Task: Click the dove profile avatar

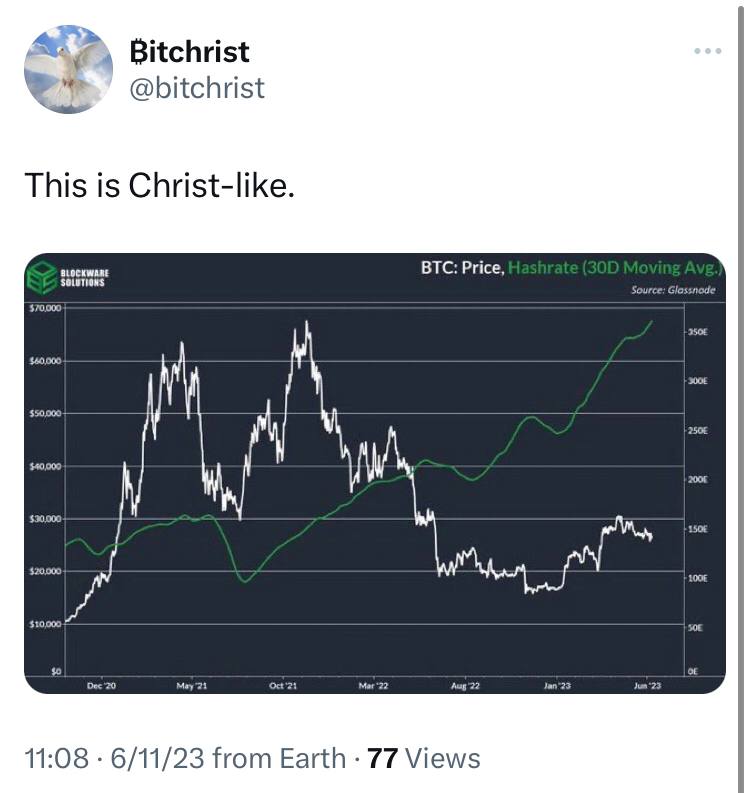Action: coord(68,69)
